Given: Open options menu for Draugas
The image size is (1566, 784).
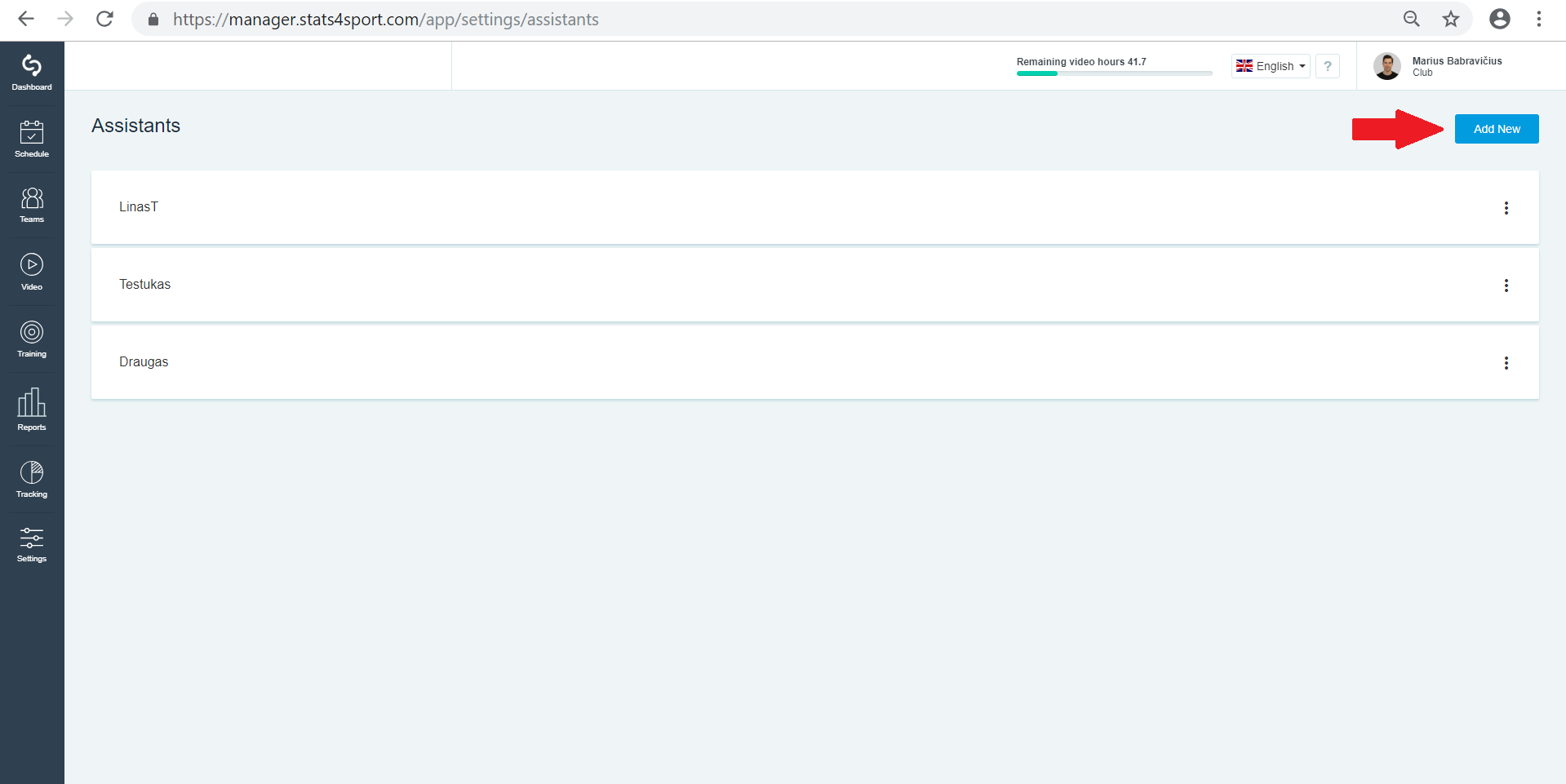Looking at the screenshot, I should coord(1506,363).
